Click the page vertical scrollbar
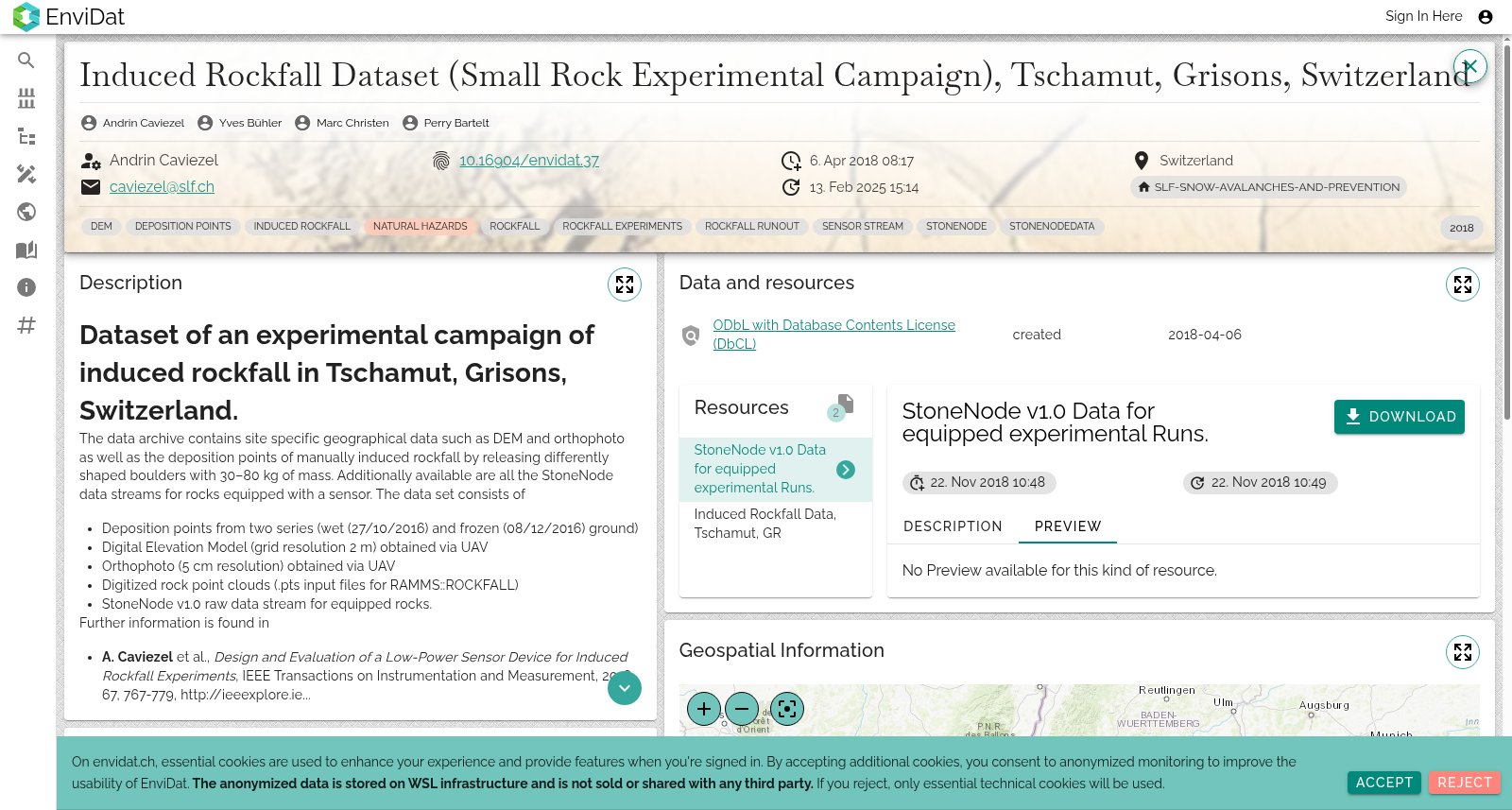The image size is (1512, 810). point(1506,232)
